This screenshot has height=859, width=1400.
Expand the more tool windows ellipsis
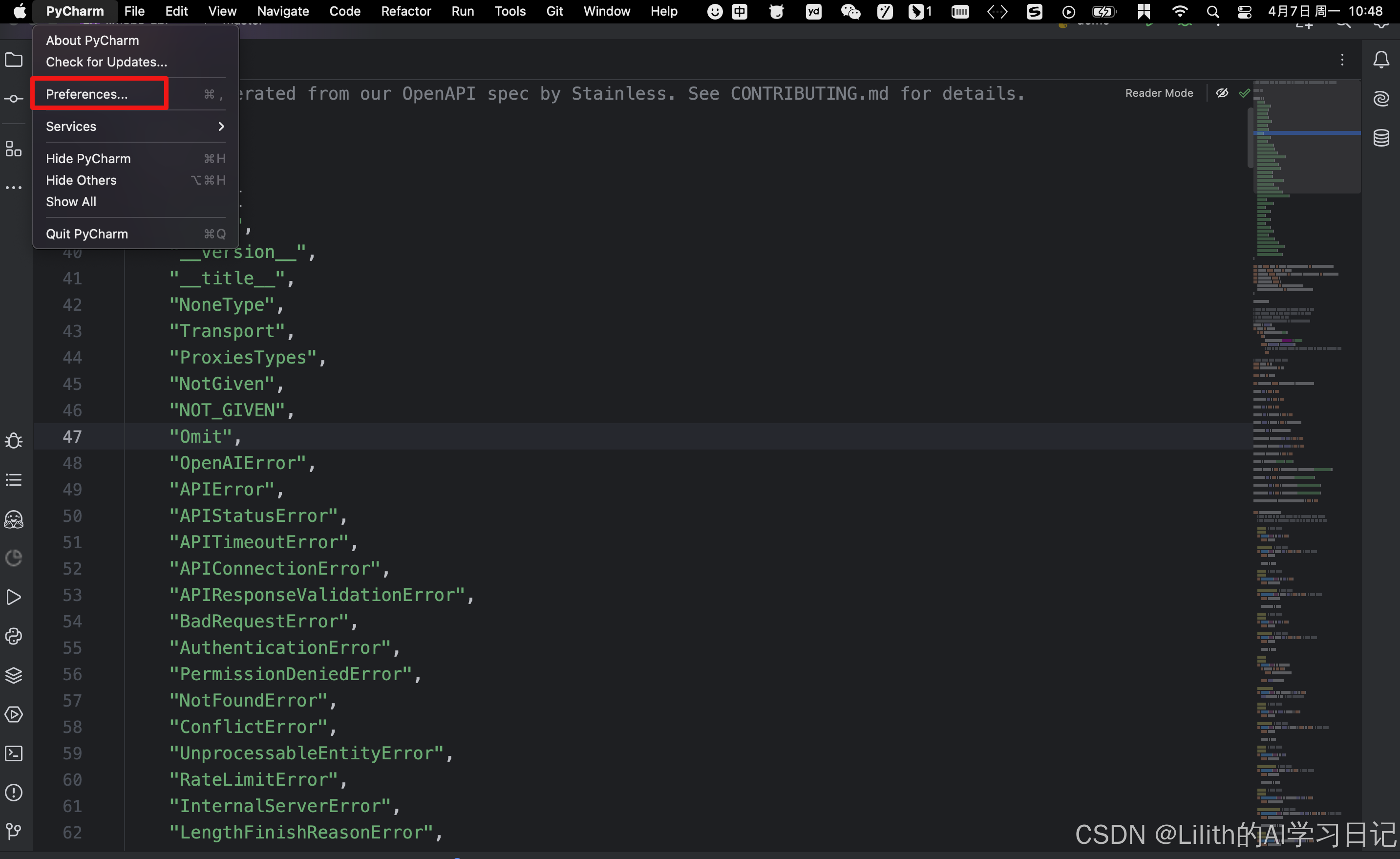(14, 188)
